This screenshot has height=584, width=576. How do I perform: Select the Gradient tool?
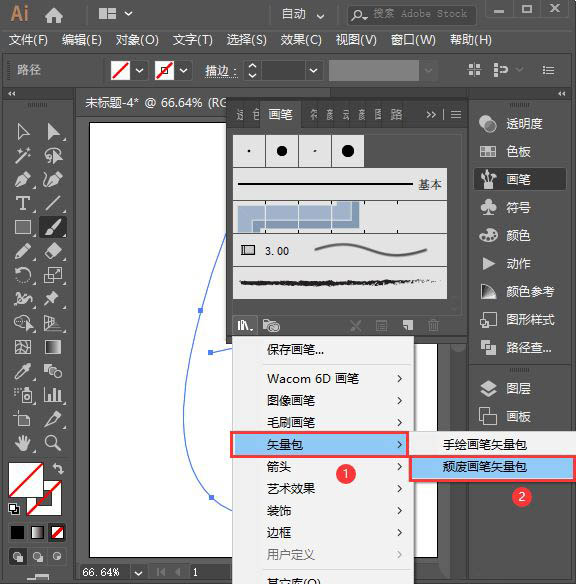point(53,347)
